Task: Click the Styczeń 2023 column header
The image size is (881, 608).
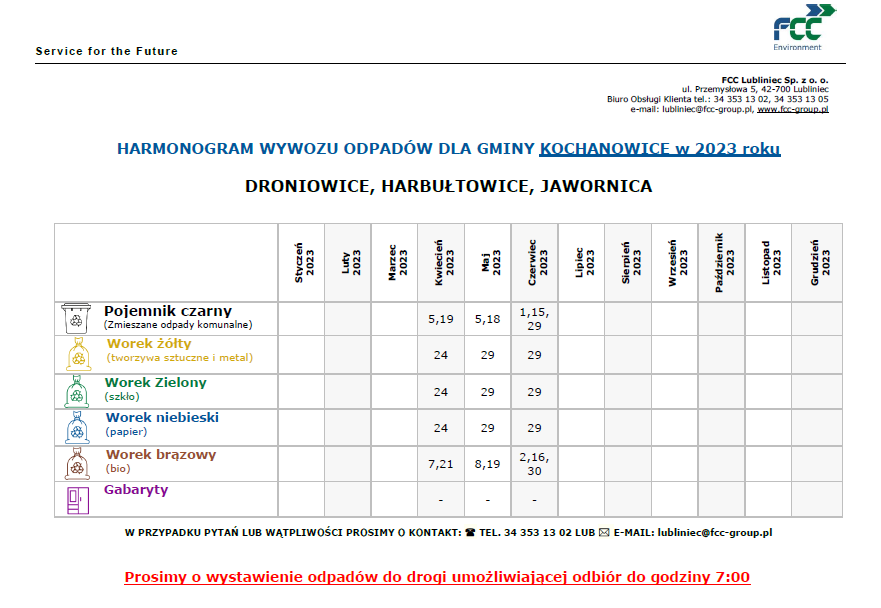Action: [301, 262]
